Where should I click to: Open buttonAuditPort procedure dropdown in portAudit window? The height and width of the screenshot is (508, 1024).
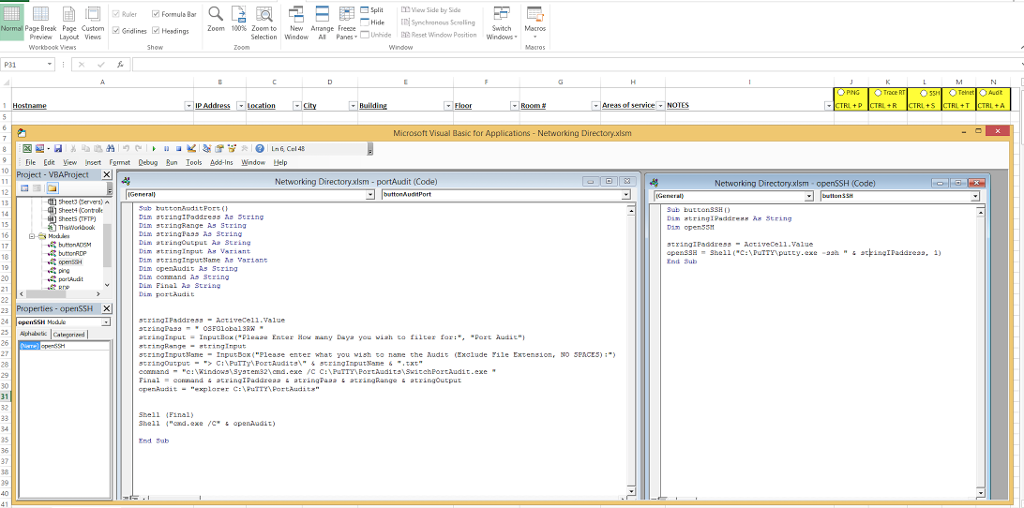point(626,195)
